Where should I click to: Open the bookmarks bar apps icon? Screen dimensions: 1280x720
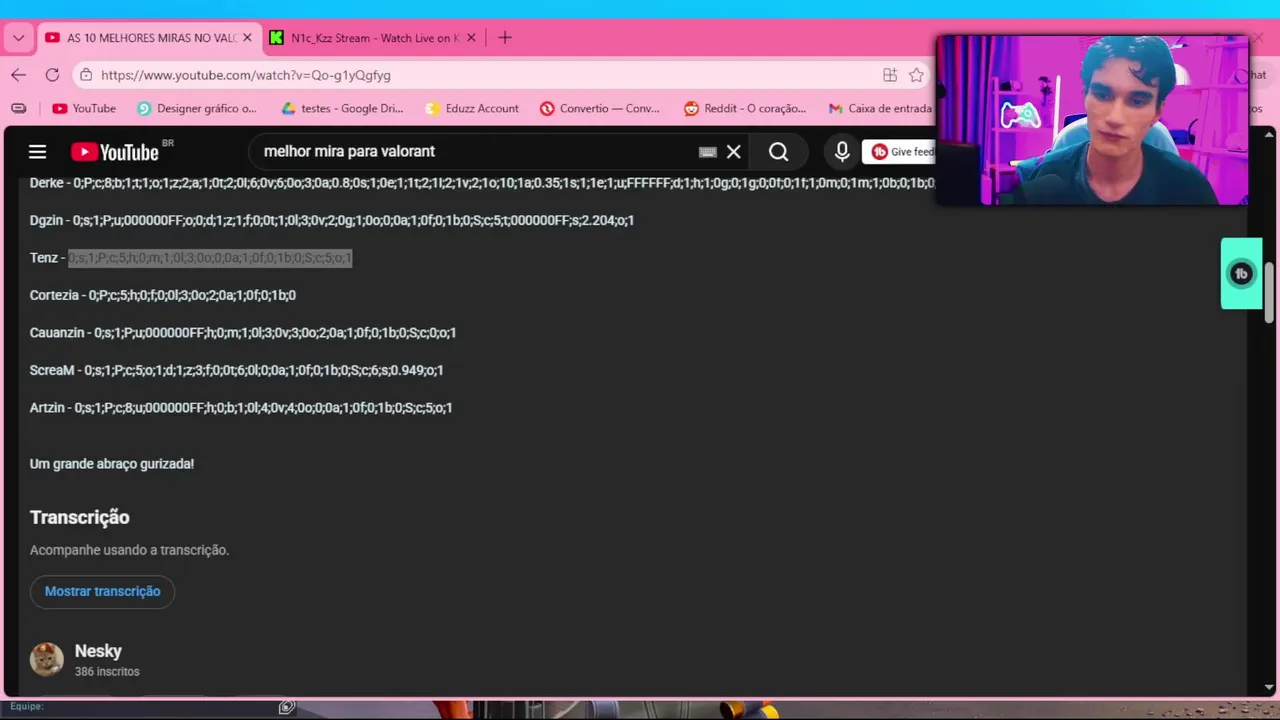click(x=18, y=108)
